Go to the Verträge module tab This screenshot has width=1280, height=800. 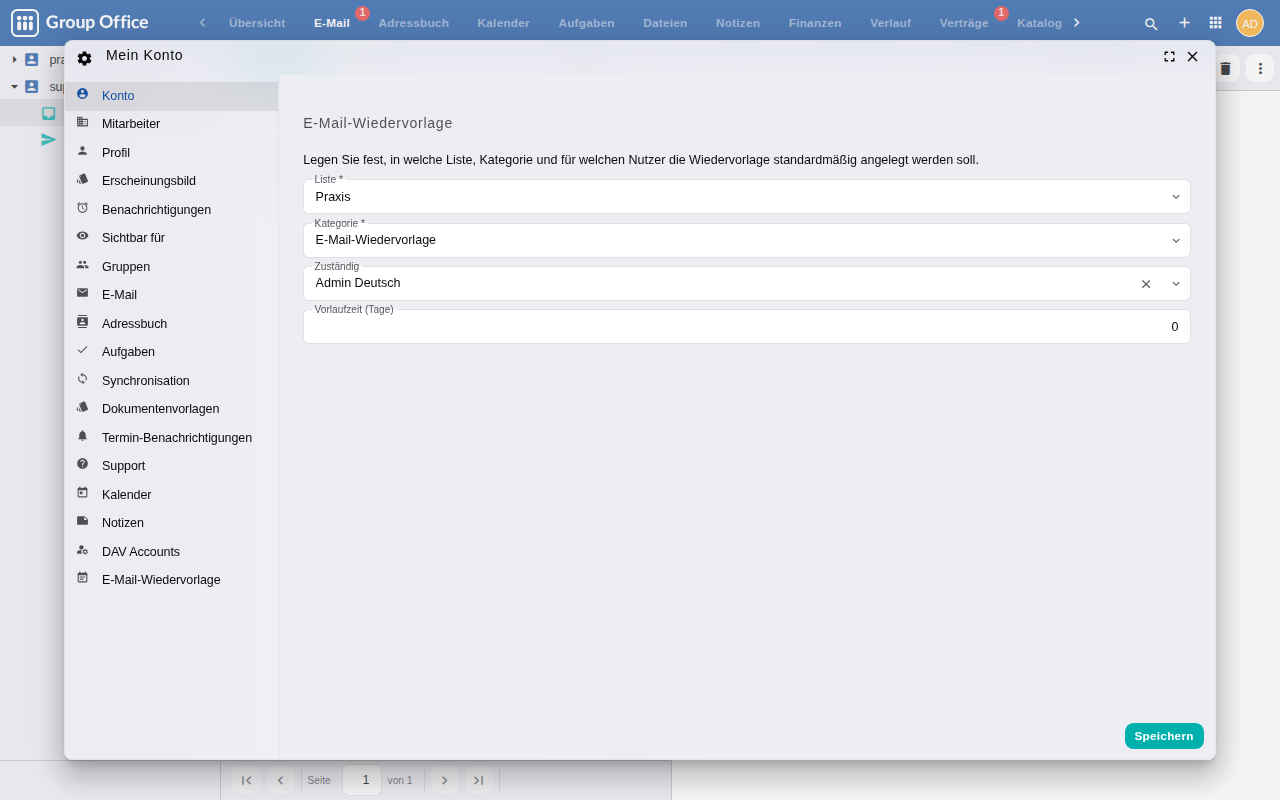[x=964, y=23]
